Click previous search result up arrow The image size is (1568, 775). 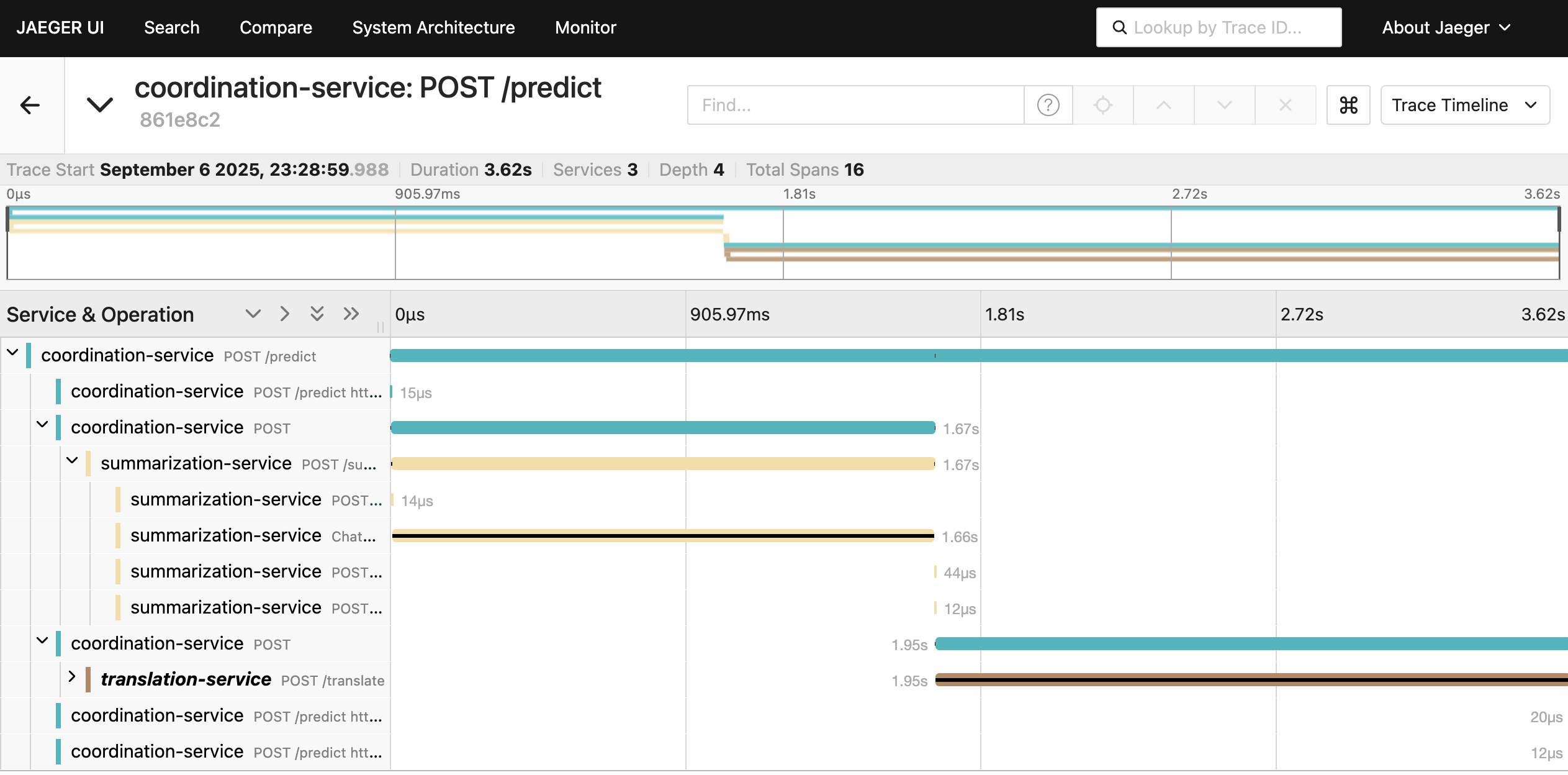coord(1163,105)
